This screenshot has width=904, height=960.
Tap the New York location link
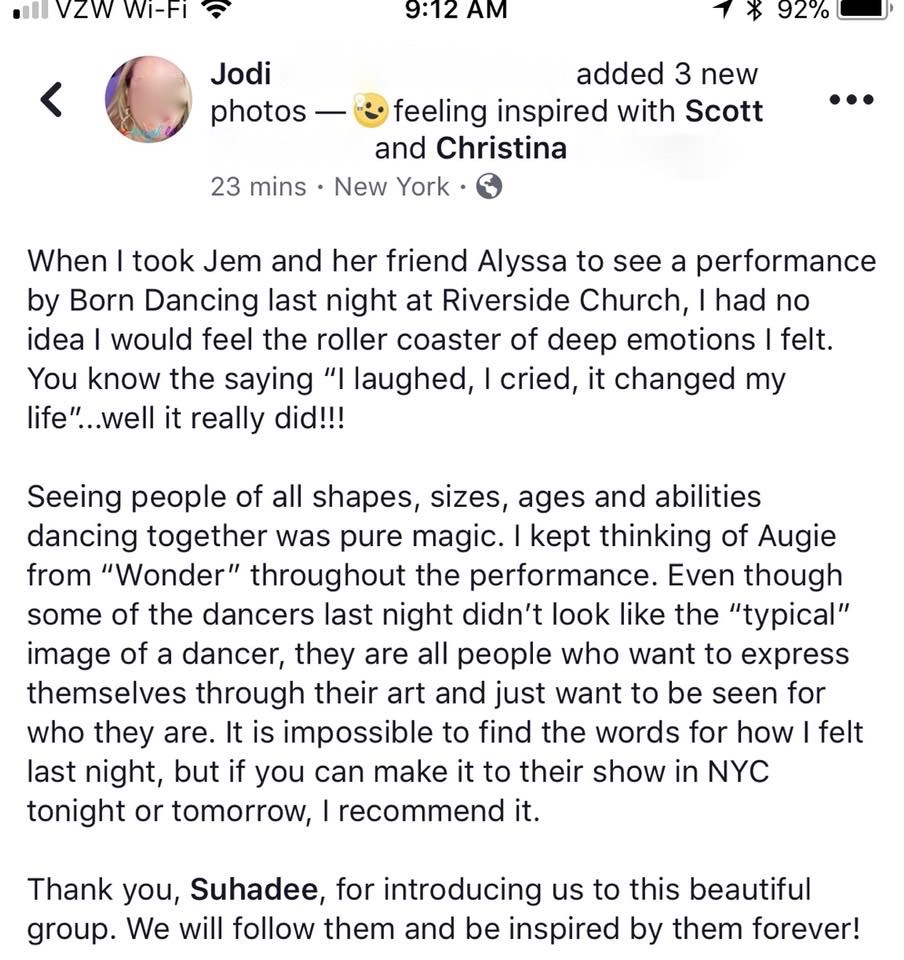pos(392,186)
